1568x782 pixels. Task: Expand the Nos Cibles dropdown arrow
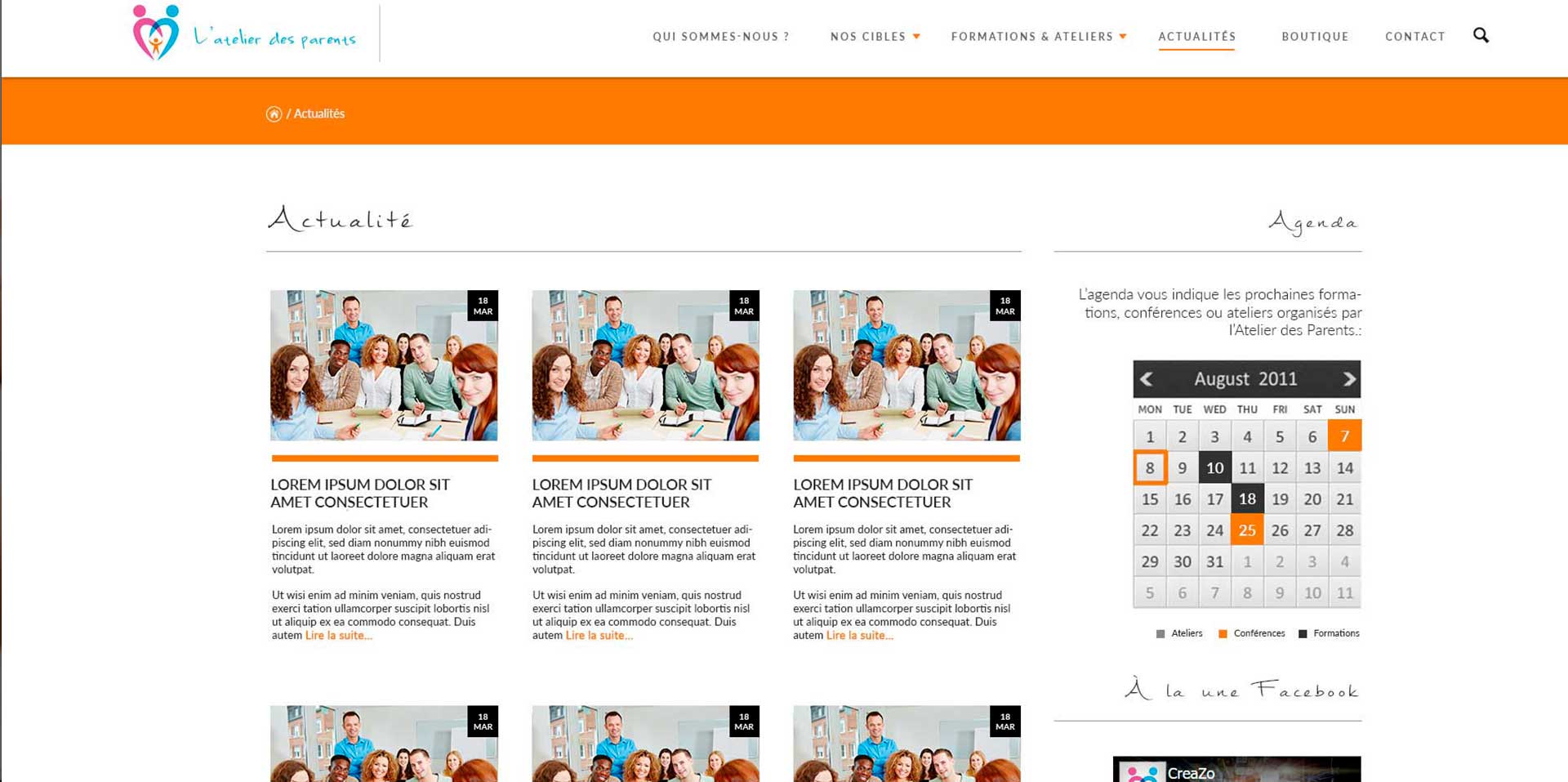[x=916, y=37]
